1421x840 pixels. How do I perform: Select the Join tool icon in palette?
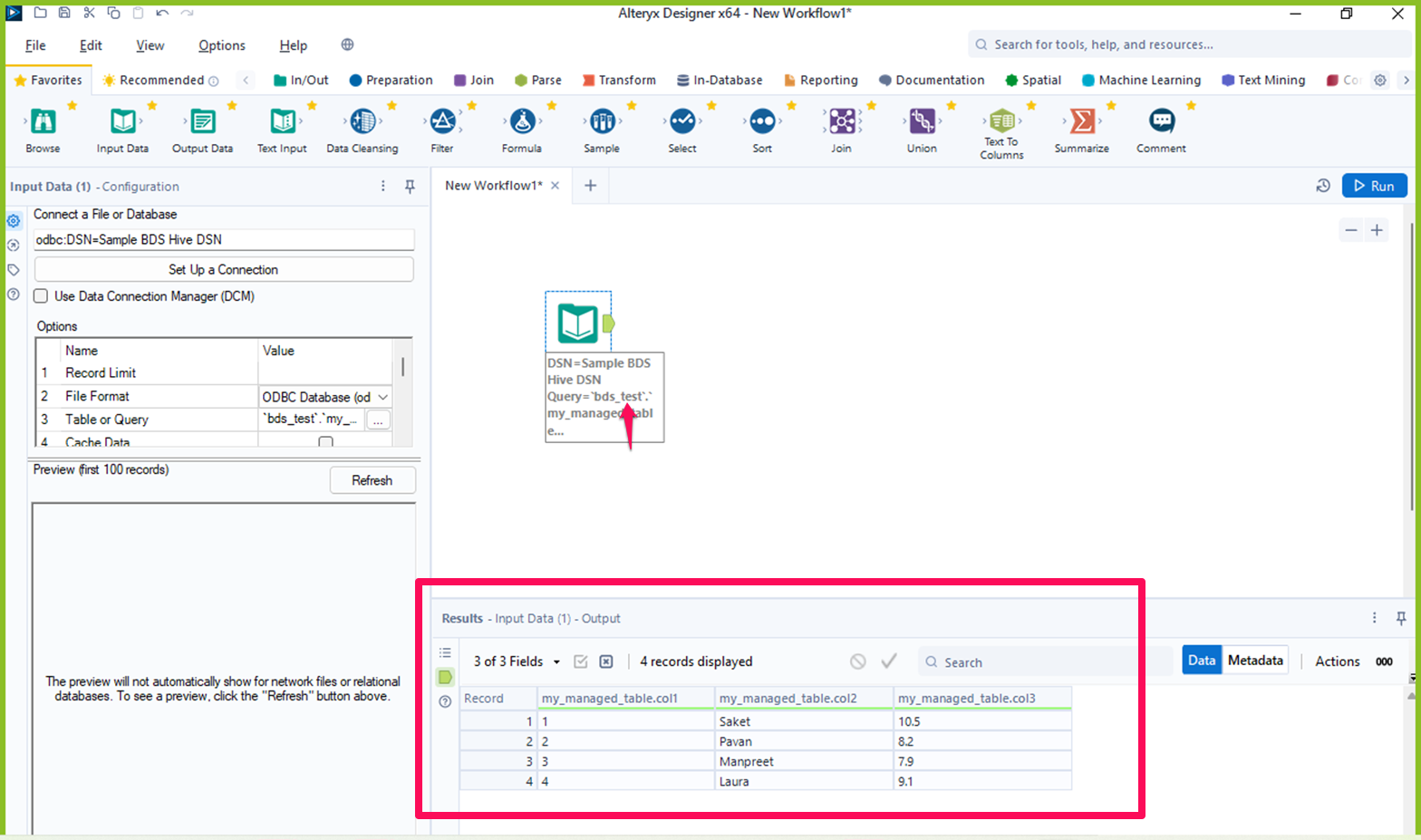(842, 121)
